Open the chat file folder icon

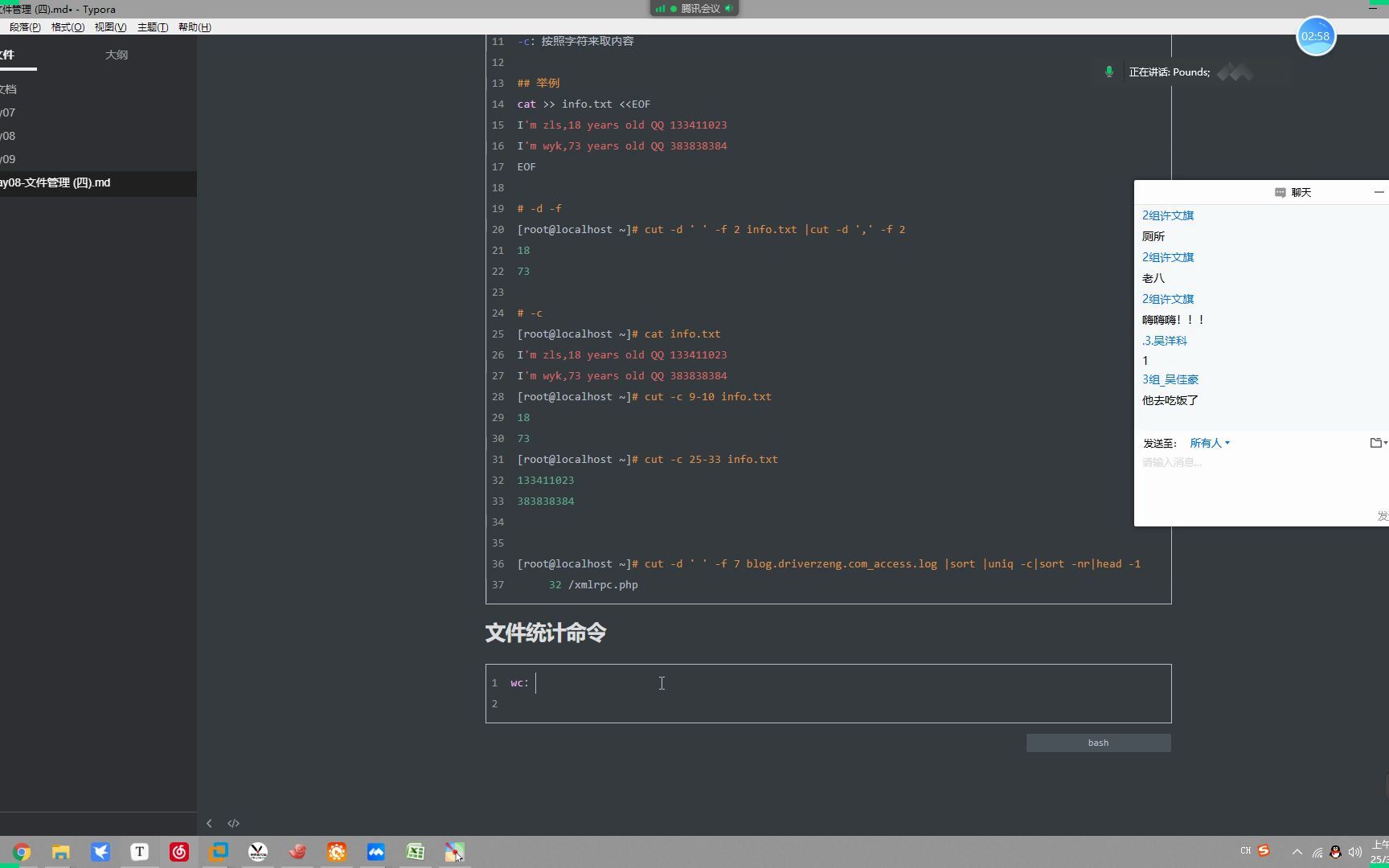point(1378,443)
